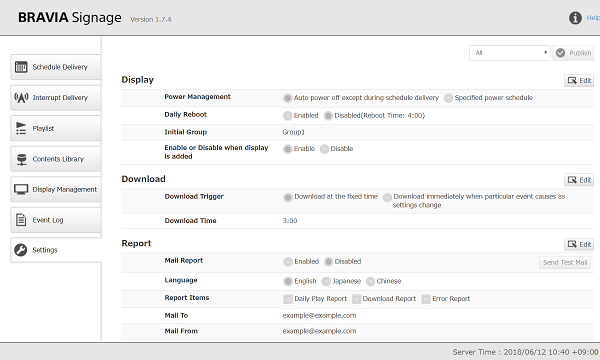The width and height of the screenshot is (600, 360).
Task: Check the Error Report checkbox
Action: click(x=426, y=299)
